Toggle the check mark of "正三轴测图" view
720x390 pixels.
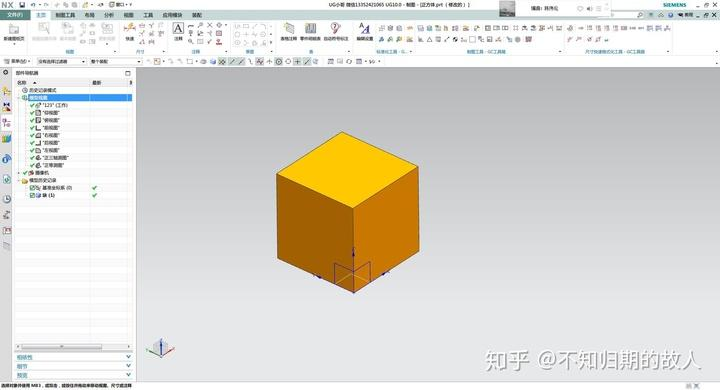click(32, 158)
